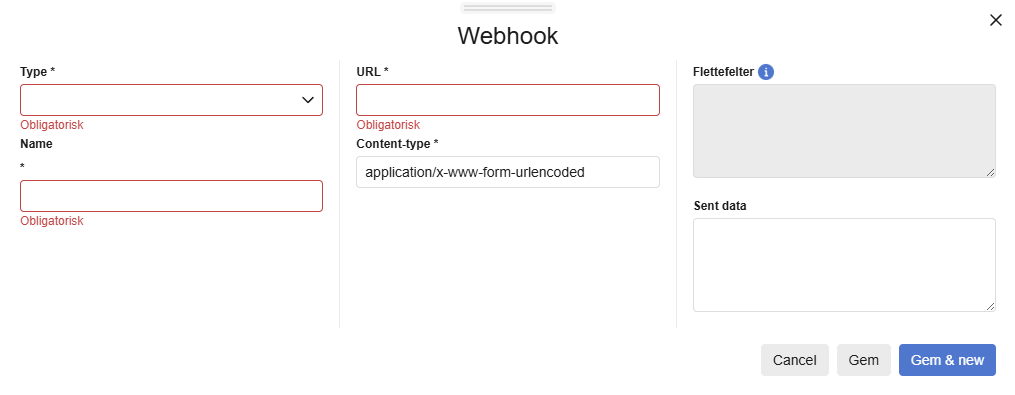Open the Type combo box field
The height and width of the screenshot is (395, 1015).
point(172,100)
